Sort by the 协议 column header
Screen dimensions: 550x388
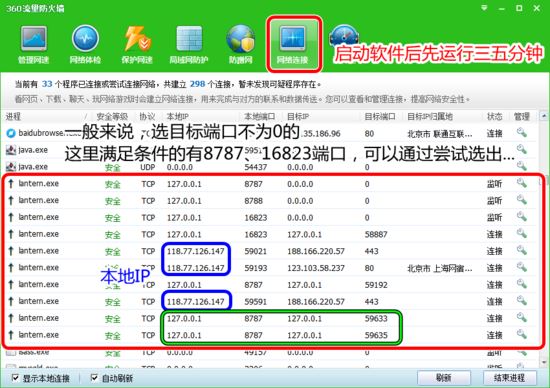pyautogui.click(x=147, y=116)
